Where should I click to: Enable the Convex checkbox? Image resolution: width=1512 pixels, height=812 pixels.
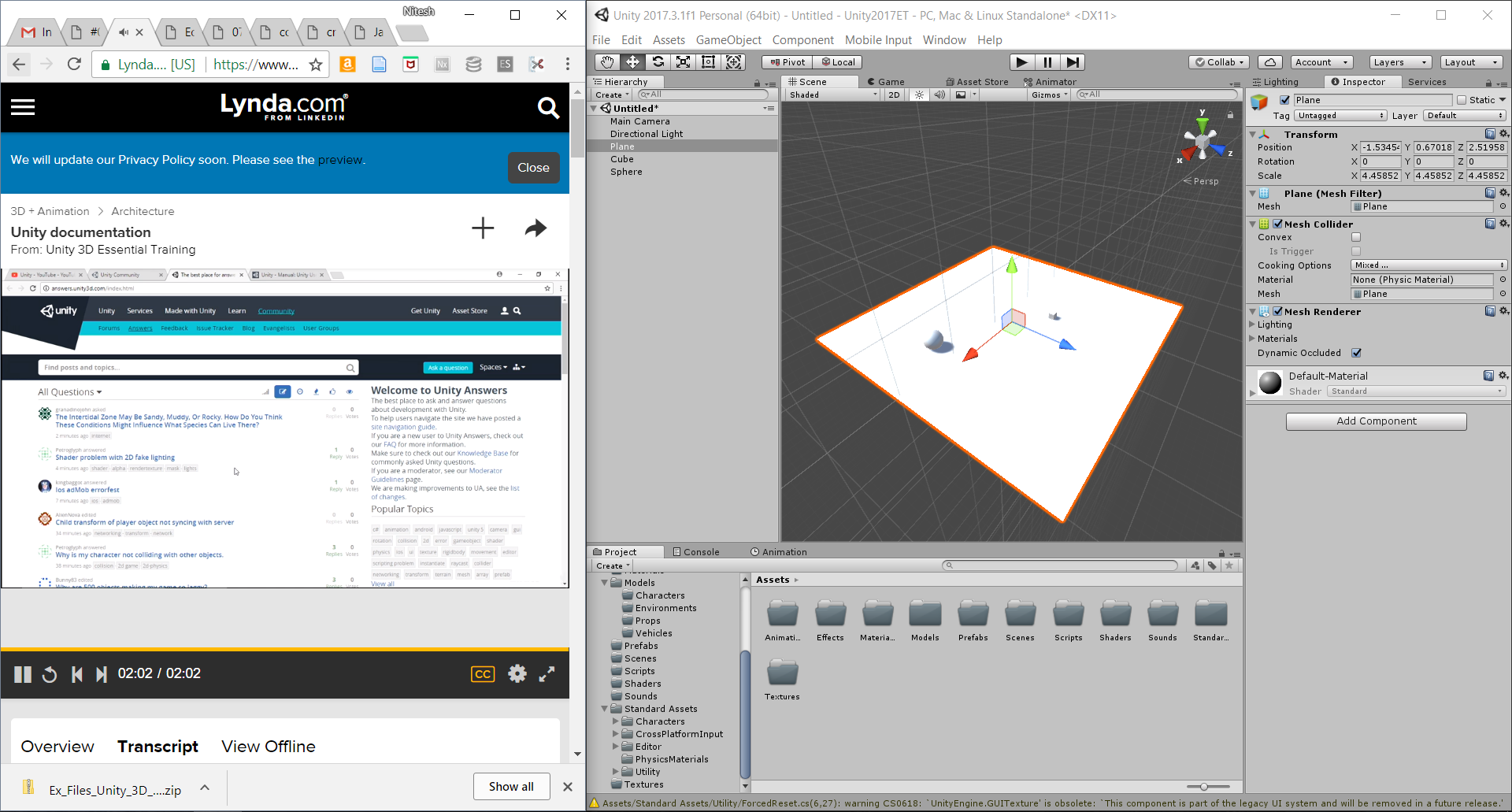[1356, 237]
